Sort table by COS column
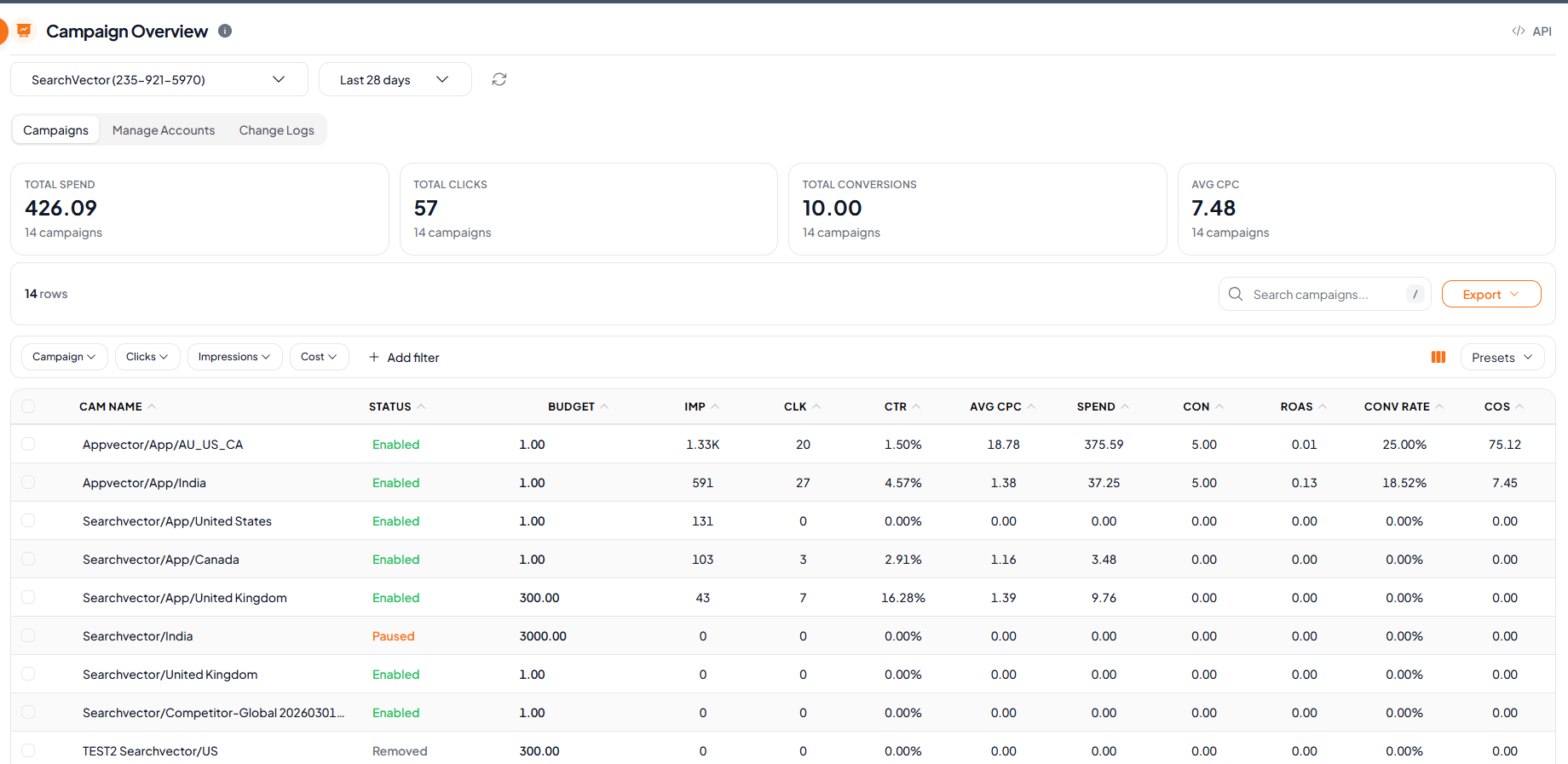Viewport: 1568px width, 764px height. [x=1504, y=406]
